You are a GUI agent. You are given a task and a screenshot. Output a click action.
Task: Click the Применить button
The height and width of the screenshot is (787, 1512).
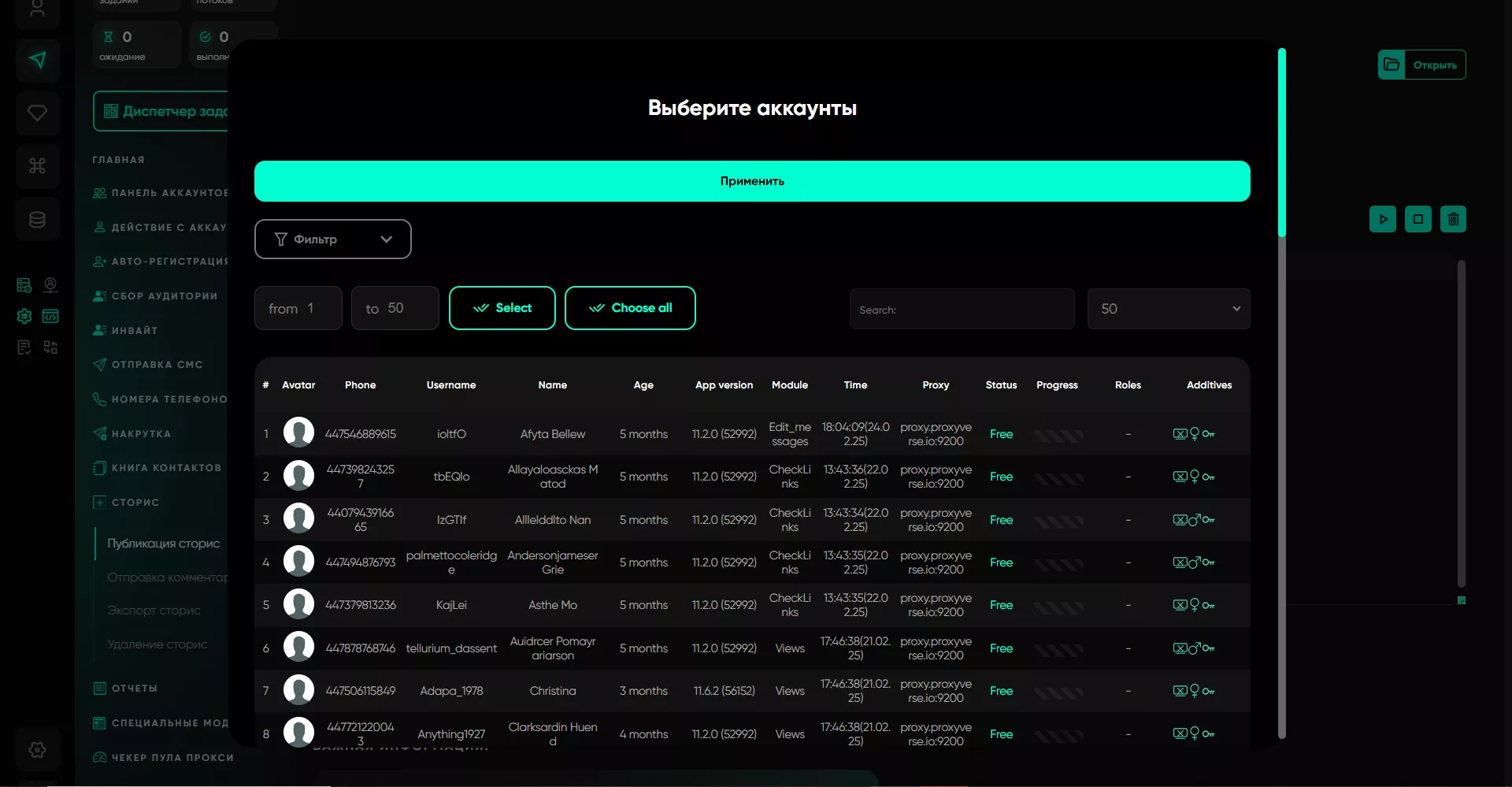pos(752,181)
